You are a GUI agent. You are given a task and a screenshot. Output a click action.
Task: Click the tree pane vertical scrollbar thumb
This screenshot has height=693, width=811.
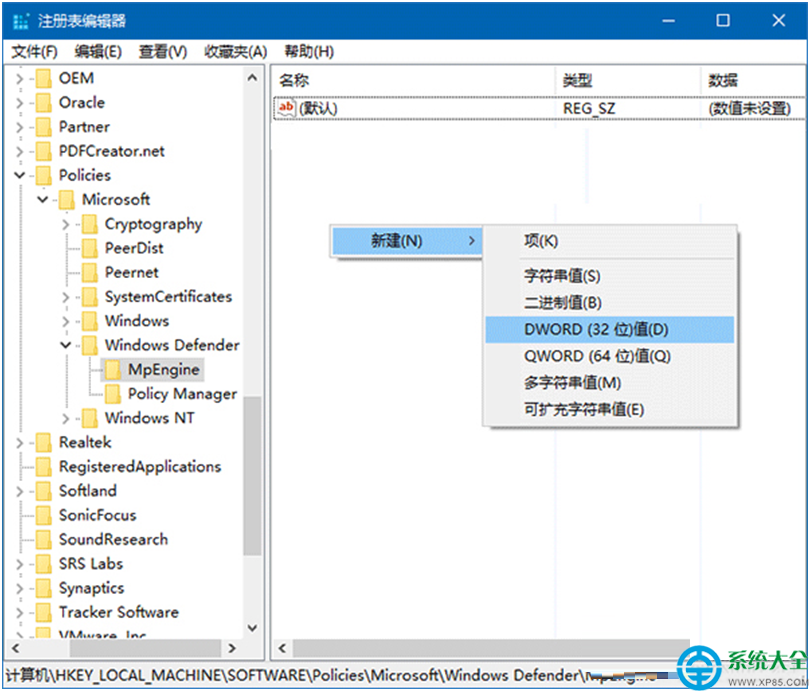pyautogui.click(x=252, y=476)
